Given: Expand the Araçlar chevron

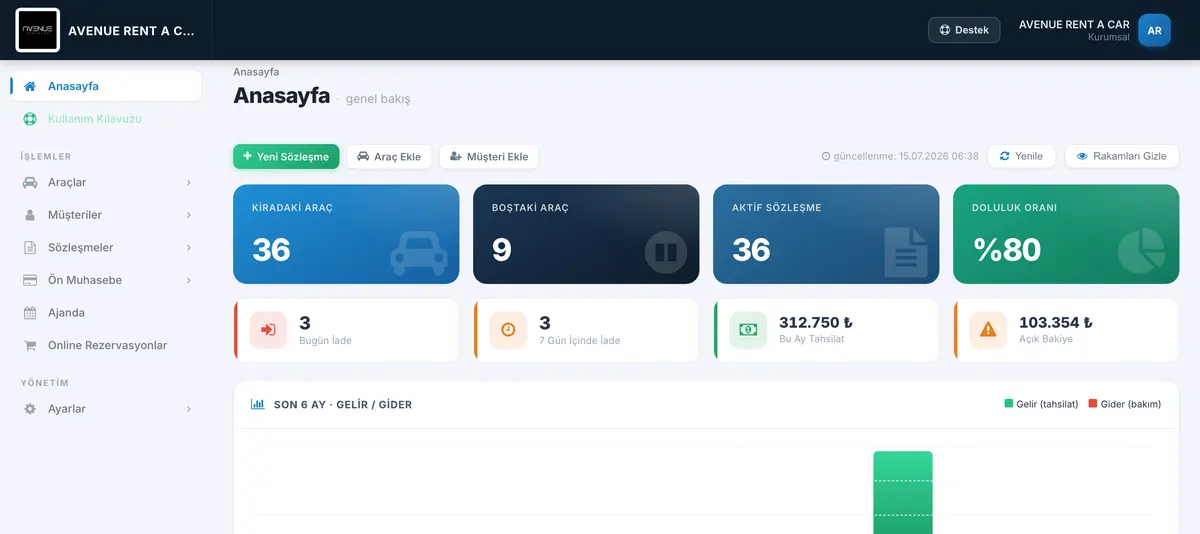Looking at the screenshot, I should [x=188, y=182].
